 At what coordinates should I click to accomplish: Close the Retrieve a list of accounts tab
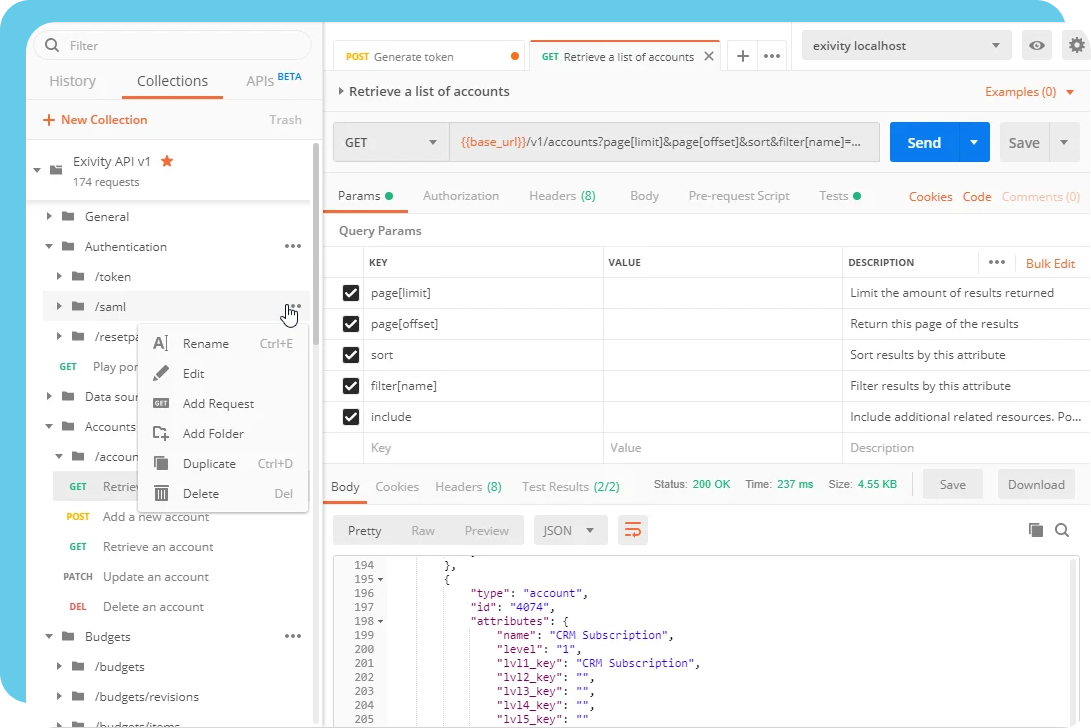[x=709, y=56]
